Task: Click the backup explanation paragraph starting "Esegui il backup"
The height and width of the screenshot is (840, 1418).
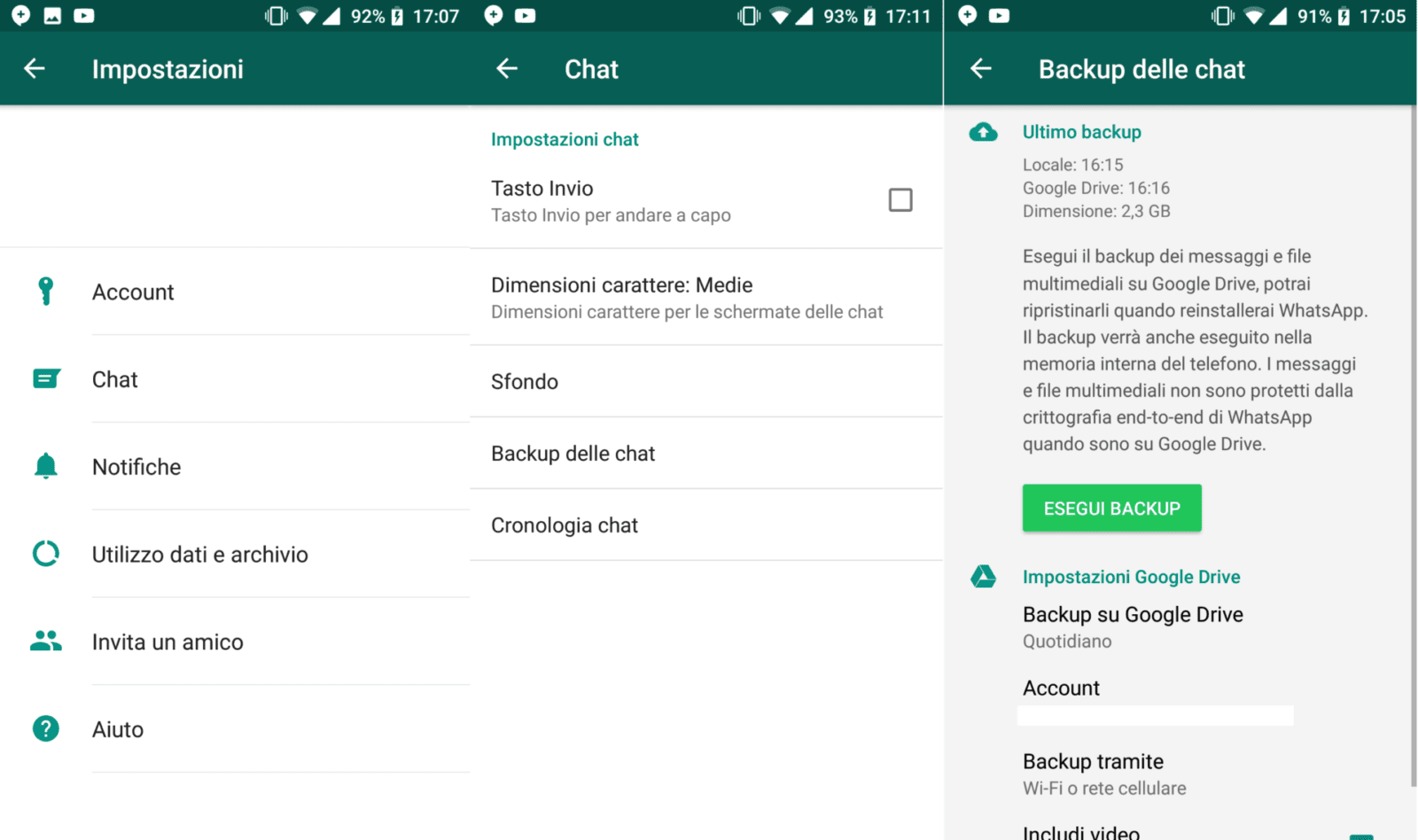Action: click(x=1196, y=350)
